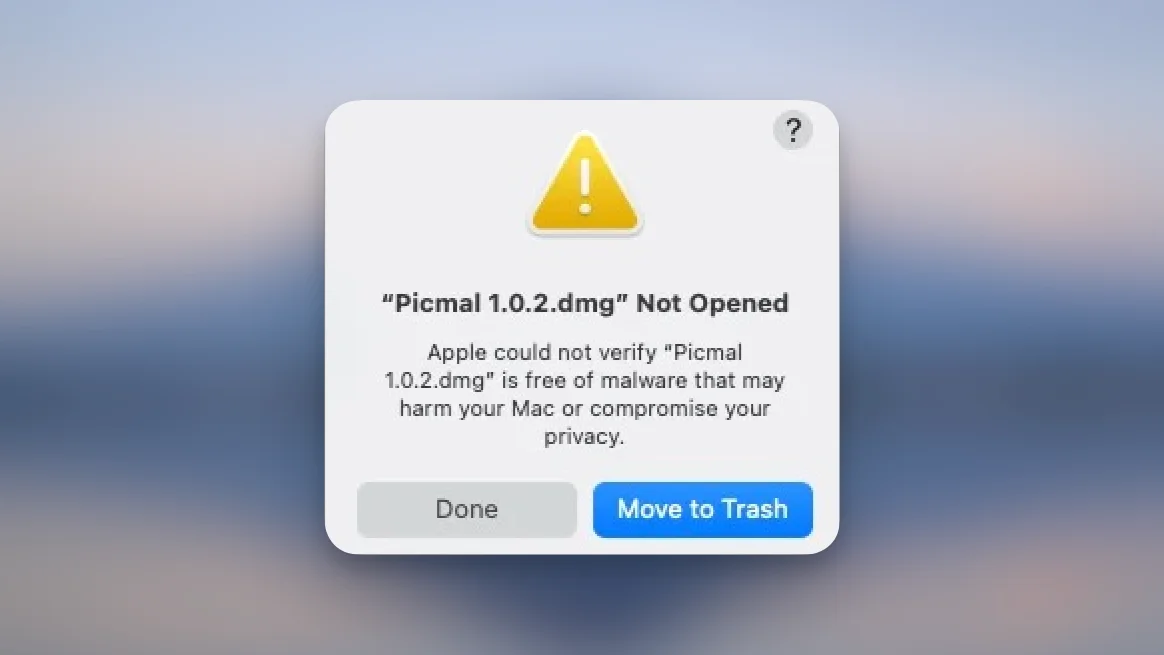This screenshot has width=1164, height=655.
Task: Click the word "compromise" in the message
Action: pos(653,408)
